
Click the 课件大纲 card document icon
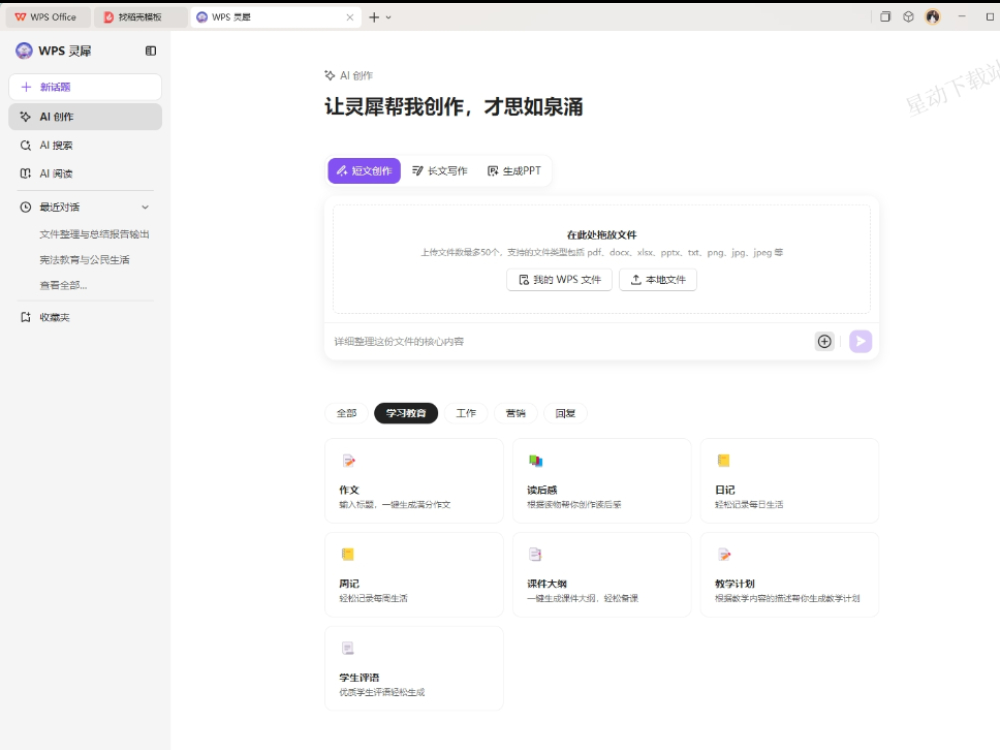point(535,554)
